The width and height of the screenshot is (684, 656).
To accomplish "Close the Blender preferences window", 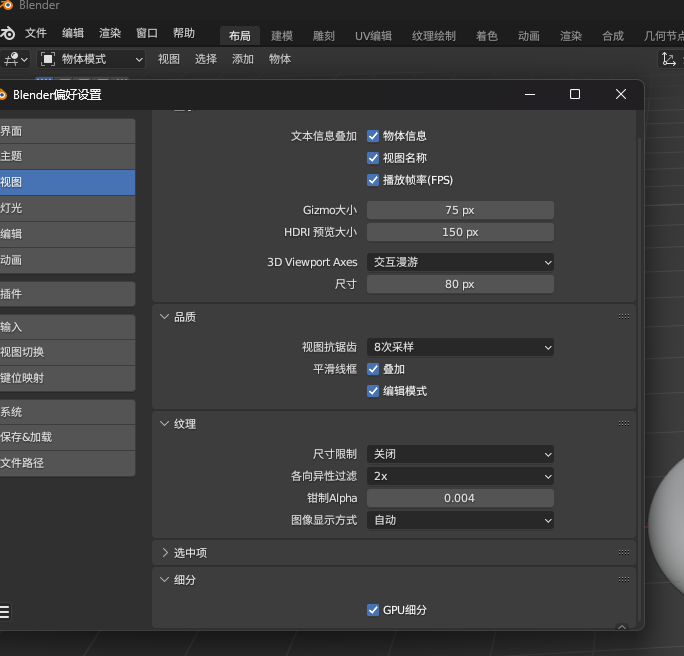I will pyautogui.click(x=621, y=94).
